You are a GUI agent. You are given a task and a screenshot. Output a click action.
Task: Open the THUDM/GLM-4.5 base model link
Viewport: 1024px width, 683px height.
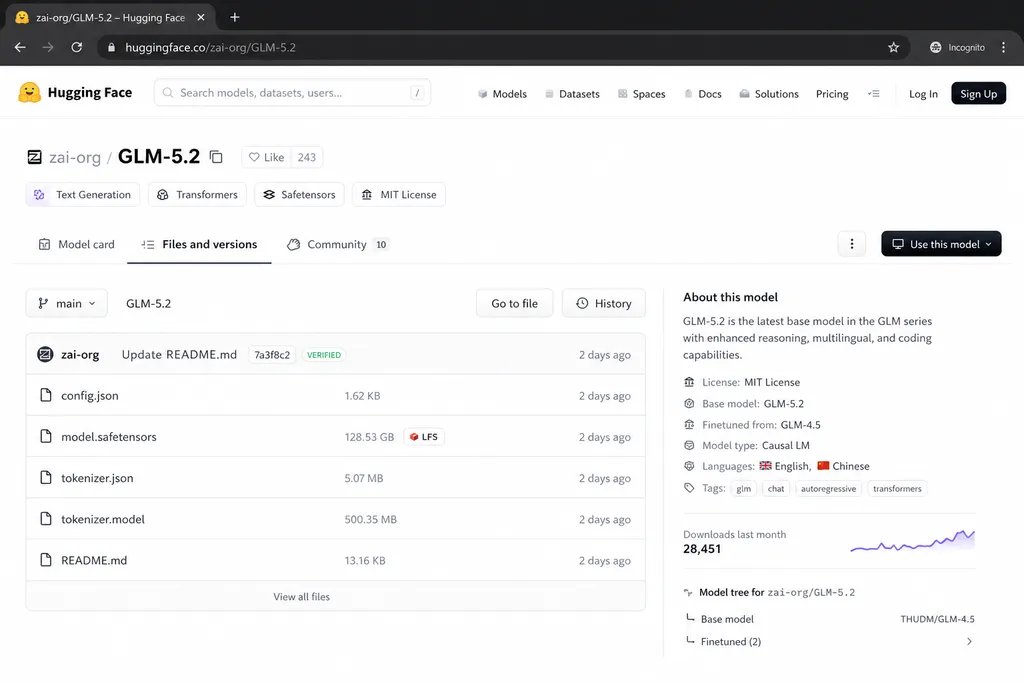(937, 618)
